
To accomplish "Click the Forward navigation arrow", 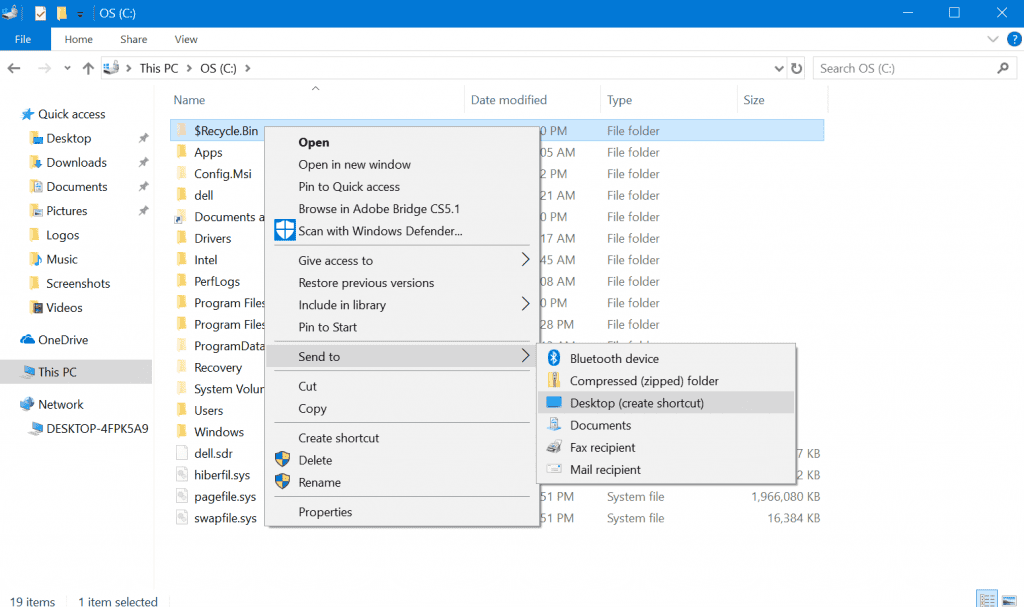I will 44,68.
